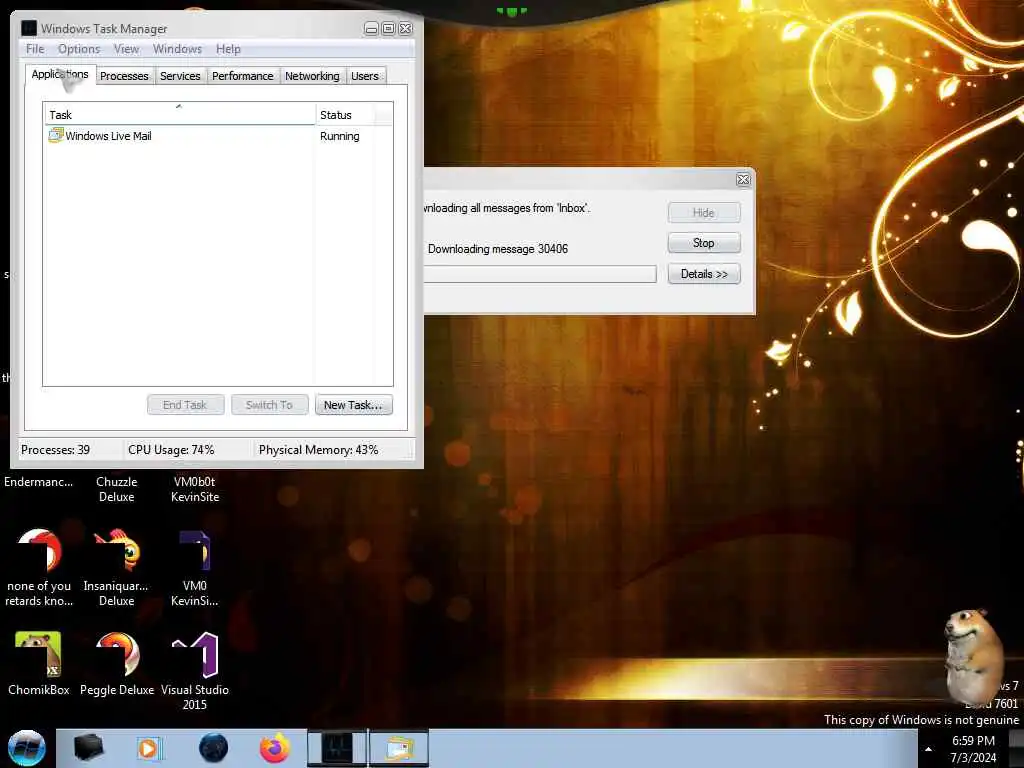Viewport: 1024px width, 768px height.
Task: Switch to the Users tab
Action: tap(364, 76)
